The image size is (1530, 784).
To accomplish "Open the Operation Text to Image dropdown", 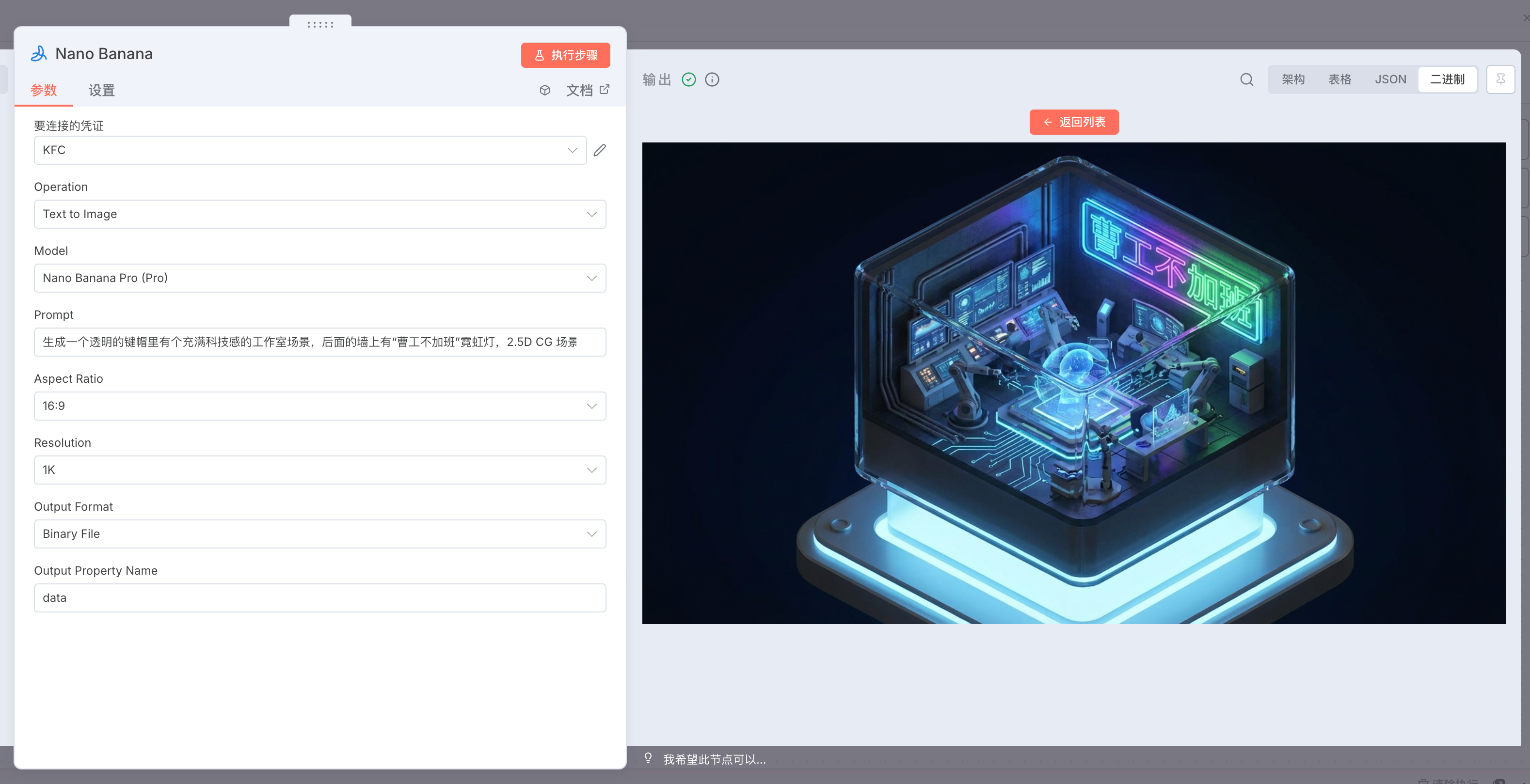I will point(319,214).
